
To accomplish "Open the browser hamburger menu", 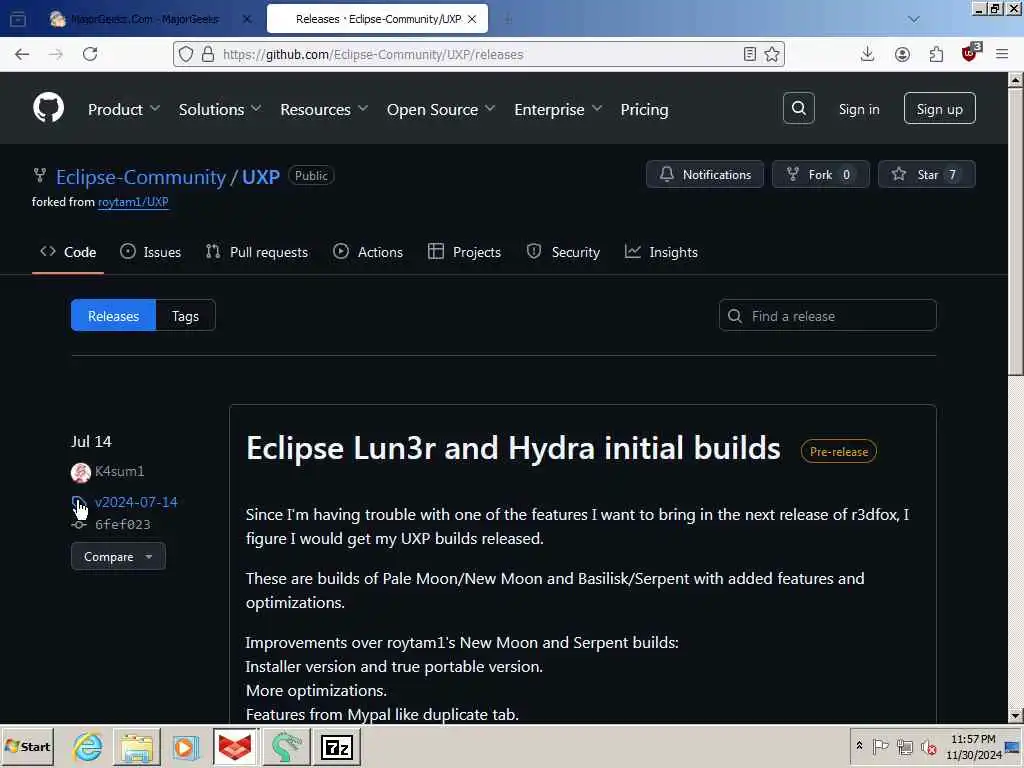I will (x=1002, y=54).
